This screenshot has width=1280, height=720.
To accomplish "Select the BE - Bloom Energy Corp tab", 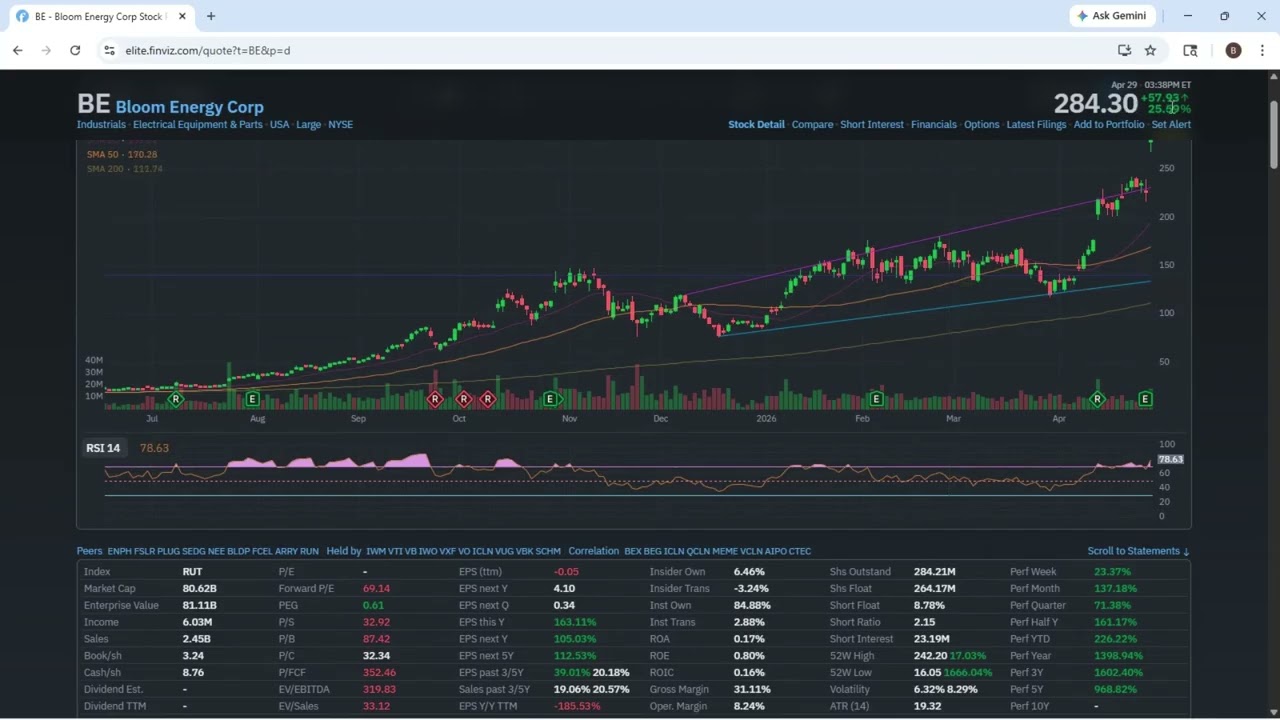I will (x=100, y=16).
